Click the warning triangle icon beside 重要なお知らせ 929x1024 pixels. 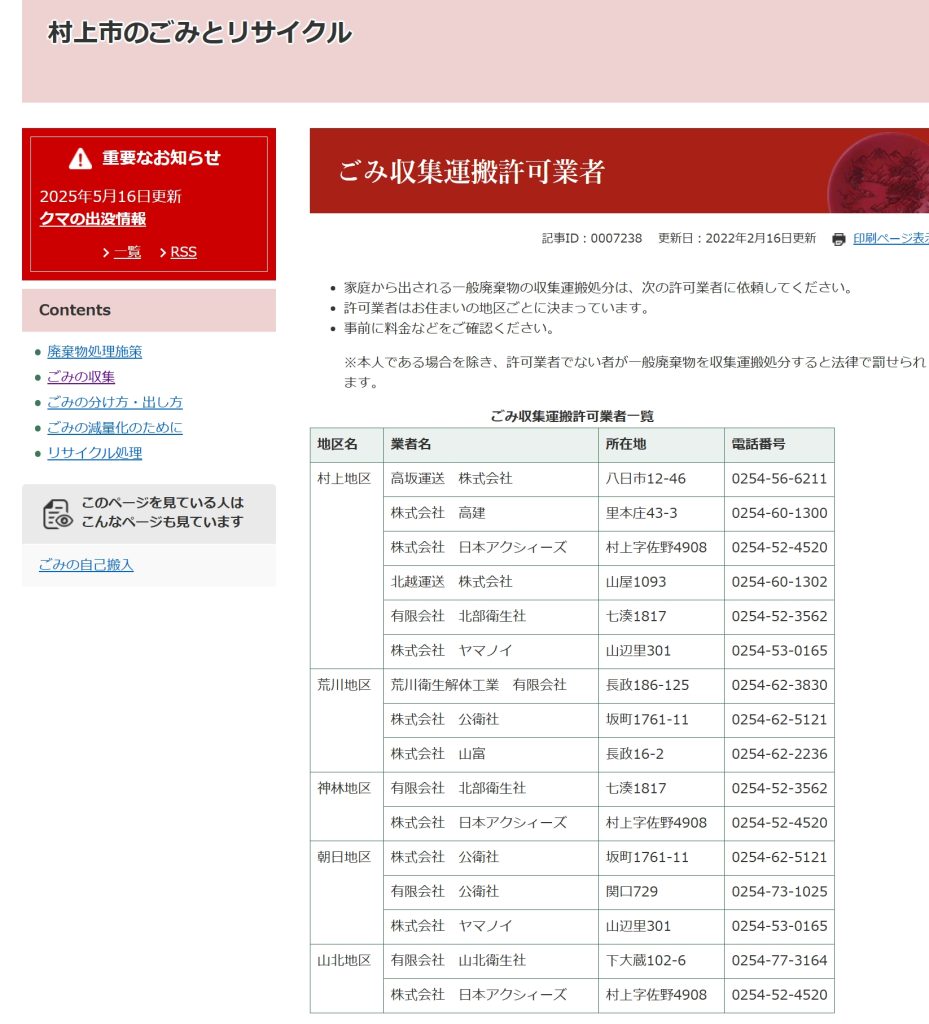coord(80,158)
